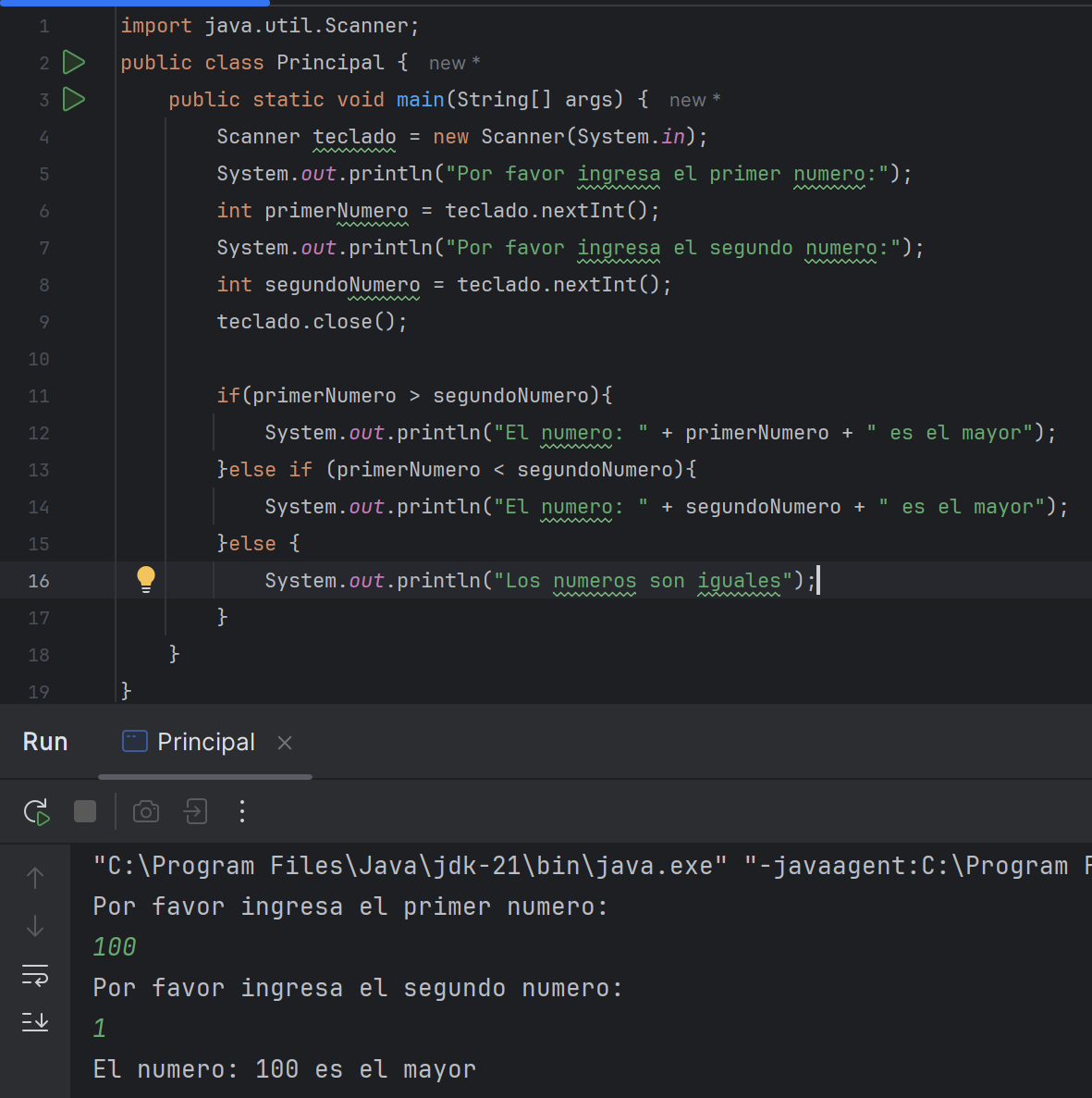
Task: Click the 'new *' hint after main method
Action: click(694, 100)
